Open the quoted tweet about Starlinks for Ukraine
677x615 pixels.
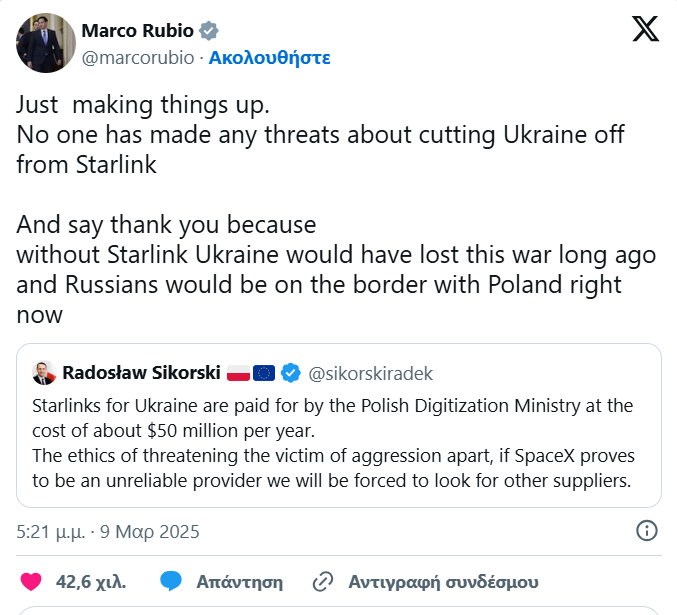[x=338, y=442]
